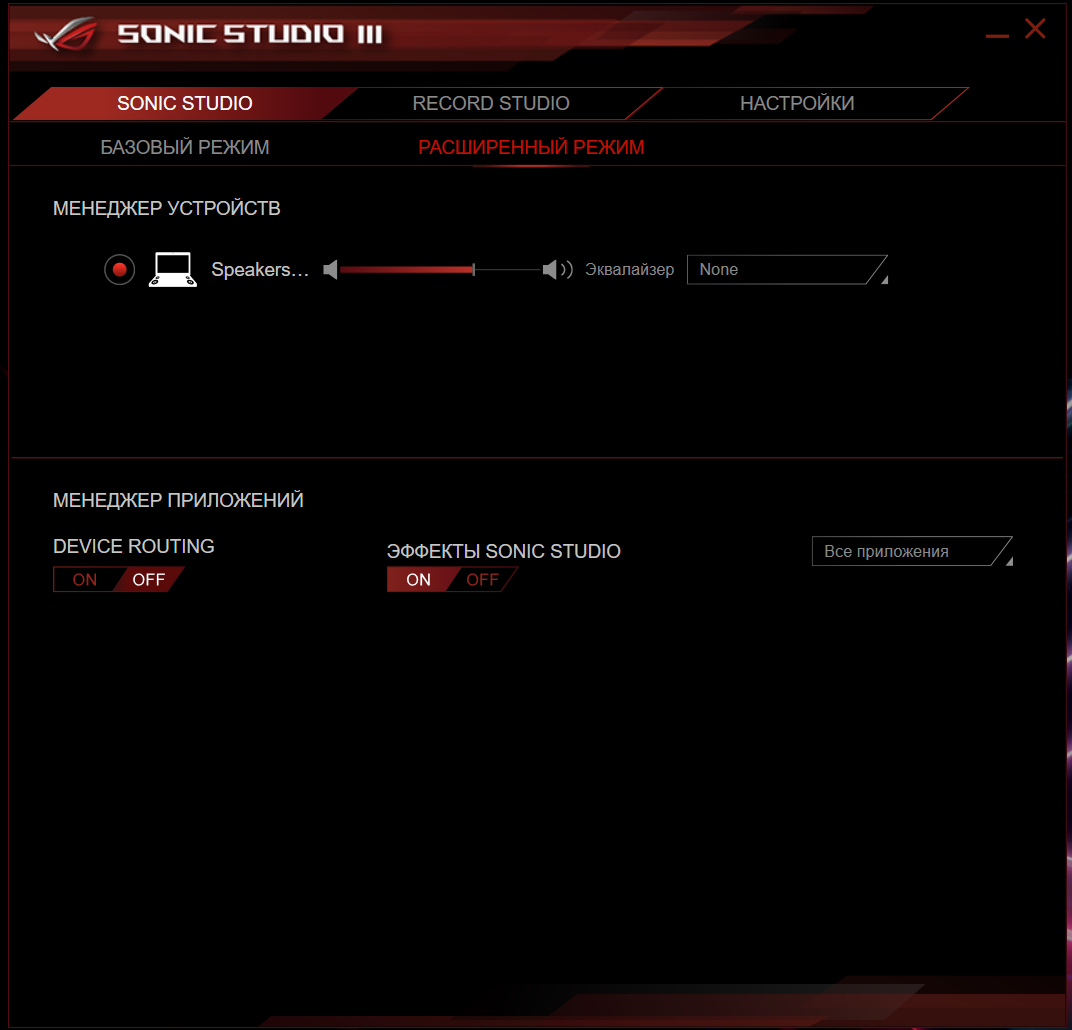Enable Sonic Studio effects with ON
This screenshot has height=1030, width=1072.
pos(418,580)
